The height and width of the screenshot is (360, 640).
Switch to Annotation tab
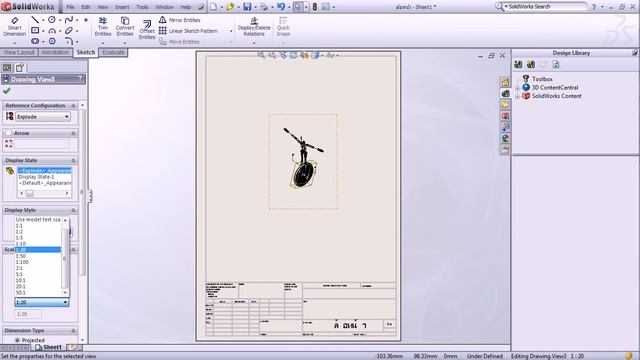(55, 52)
